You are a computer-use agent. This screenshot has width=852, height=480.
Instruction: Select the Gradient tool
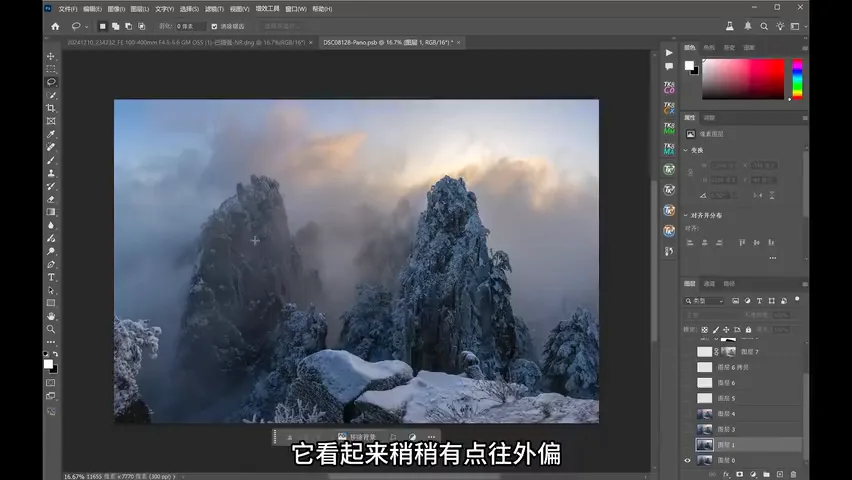pos(51,212)
